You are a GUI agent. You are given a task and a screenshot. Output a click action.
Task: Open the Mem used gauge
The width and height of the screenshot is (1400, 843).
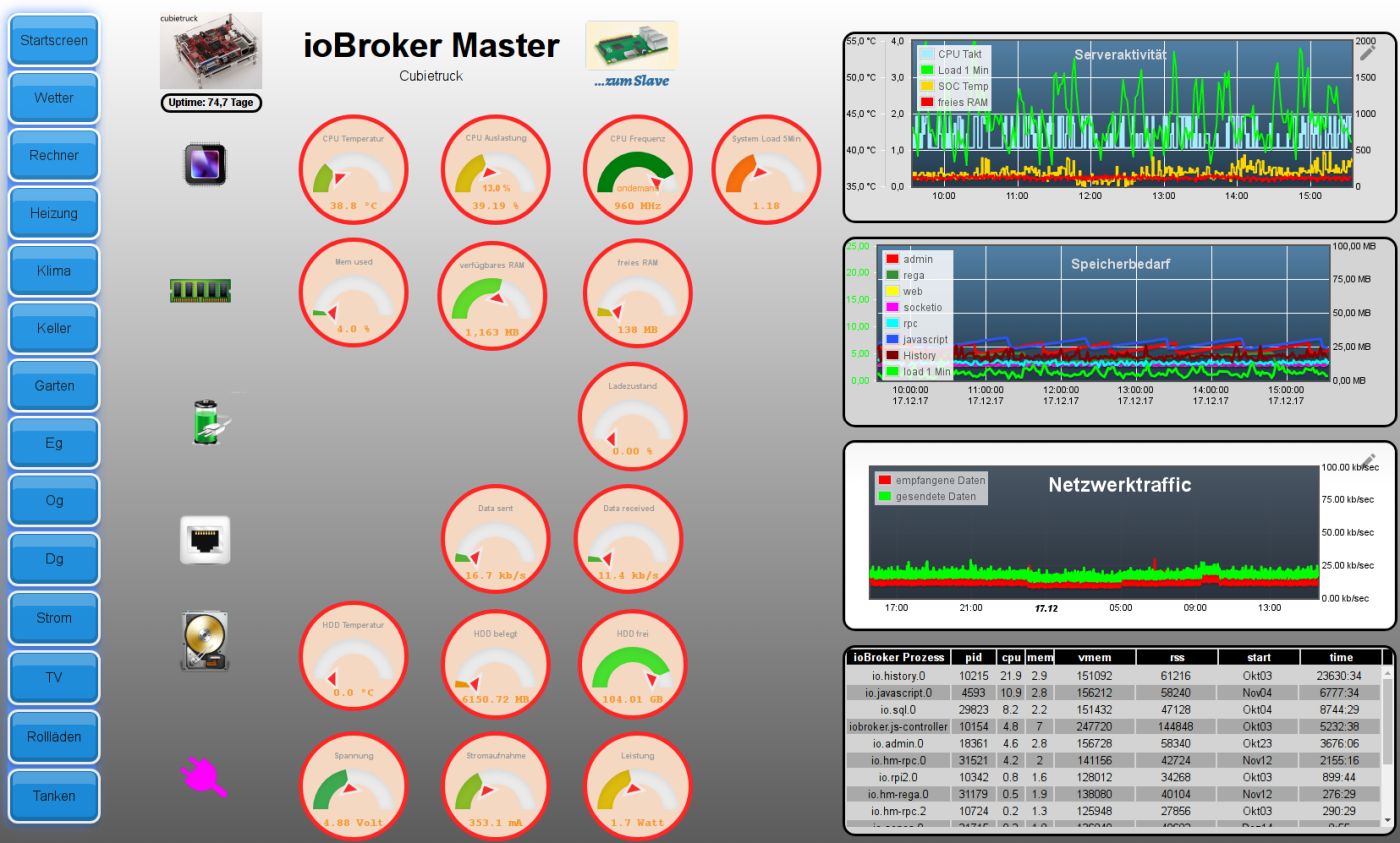(x=354, y=293)
